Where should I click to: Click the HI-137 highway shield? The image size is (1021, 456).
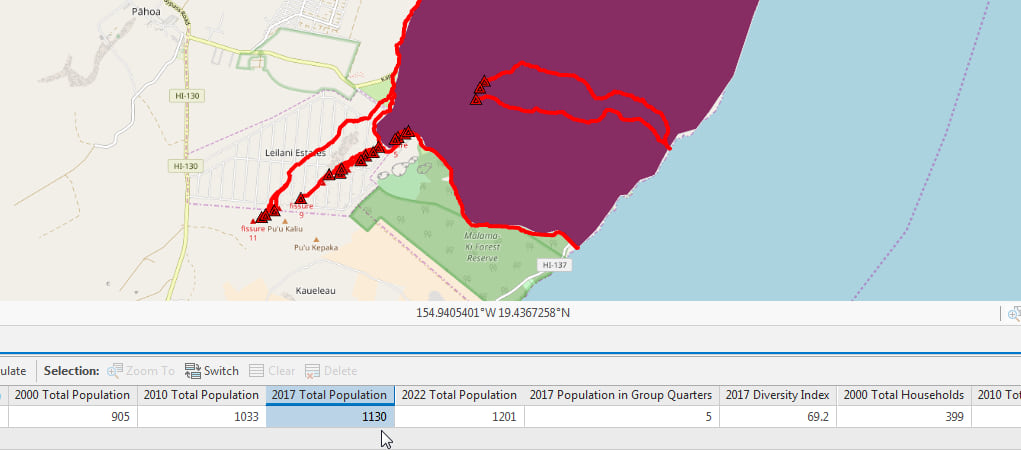click(555, 265)
